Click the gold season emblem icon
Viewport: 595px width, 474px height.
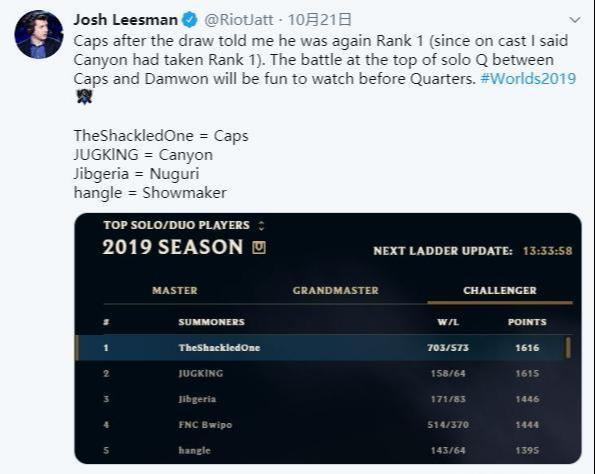tap(259, 248)
